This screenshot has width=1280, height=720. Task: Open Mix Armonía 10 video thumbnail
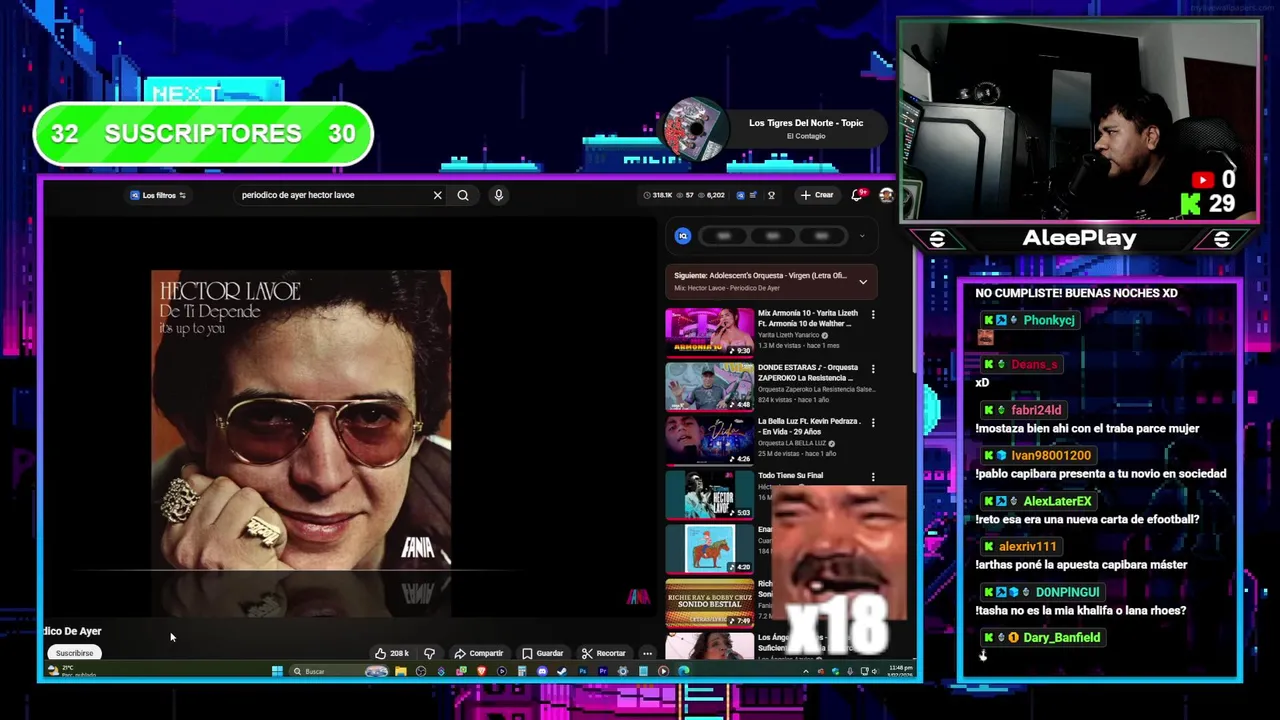pos(710,333)
